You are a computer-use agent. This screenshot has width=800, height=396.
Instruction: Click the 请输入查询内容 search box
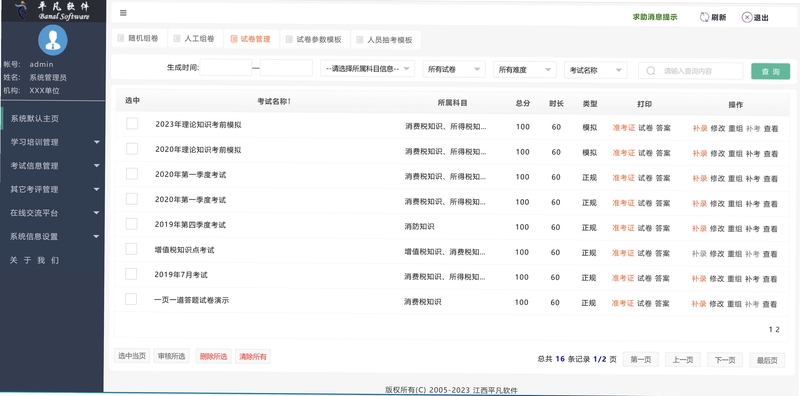[691, 71]
